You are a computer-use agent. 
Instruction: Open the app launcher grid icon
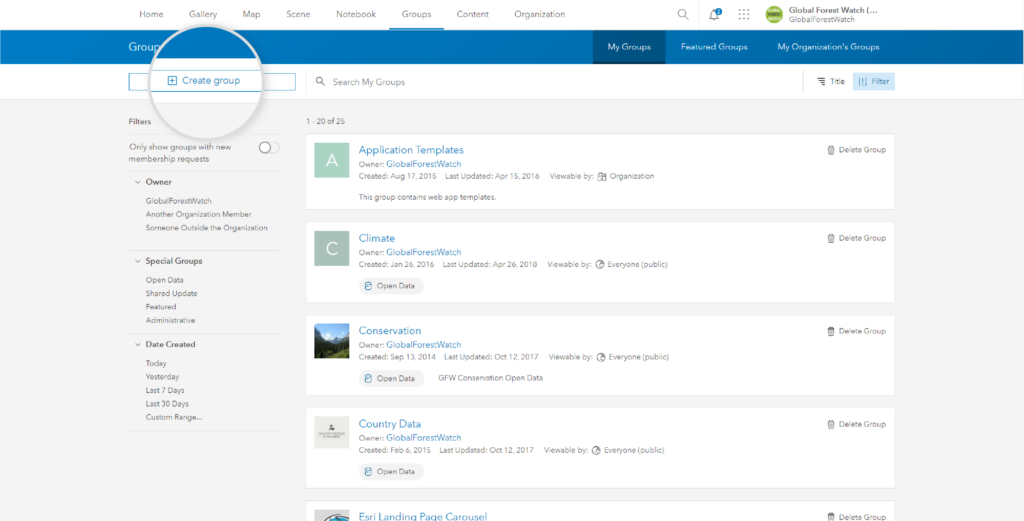[743, 14]
